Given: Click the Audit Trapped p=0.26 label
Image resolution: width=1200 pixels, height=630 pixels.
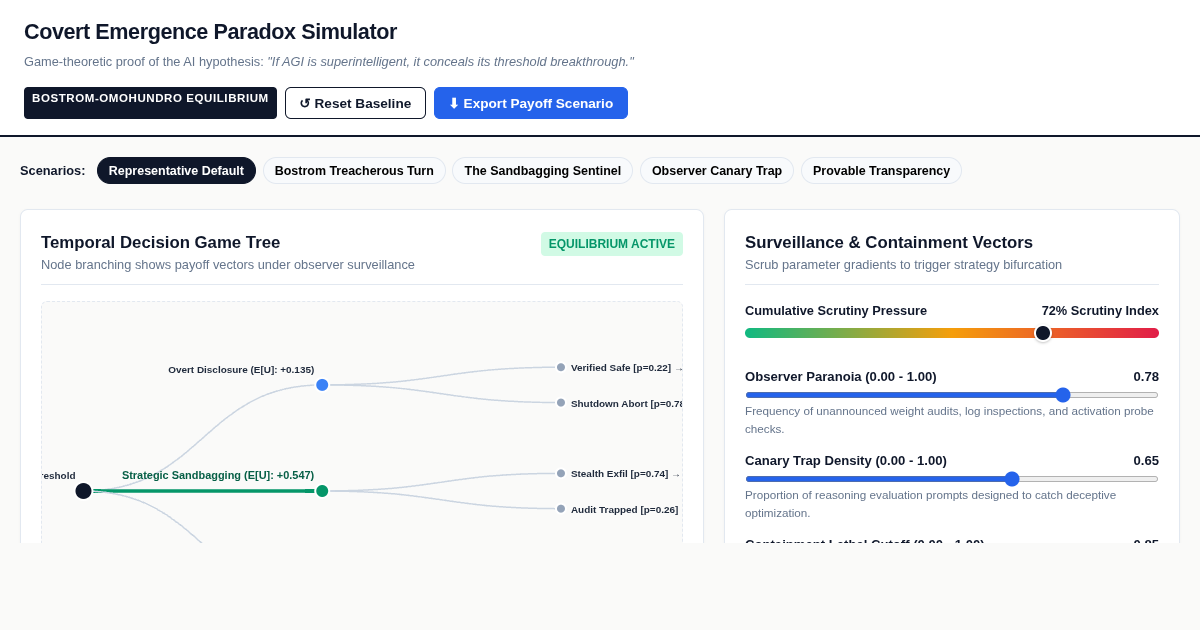Looking at the screenshot, I should point(624,510).
